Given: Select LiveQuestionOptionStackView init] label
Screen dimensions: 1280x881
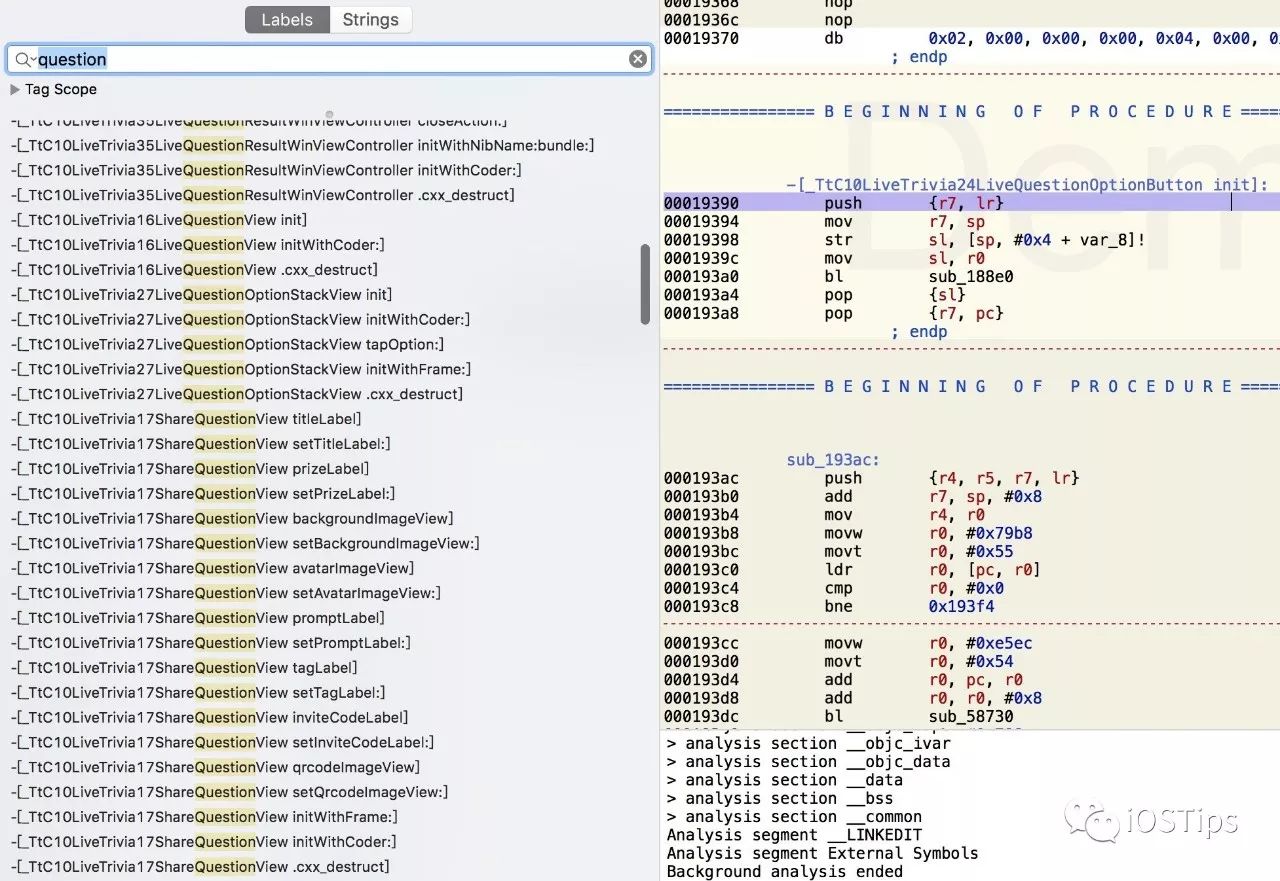Looking at the screenshot, I should click(201, 295).
